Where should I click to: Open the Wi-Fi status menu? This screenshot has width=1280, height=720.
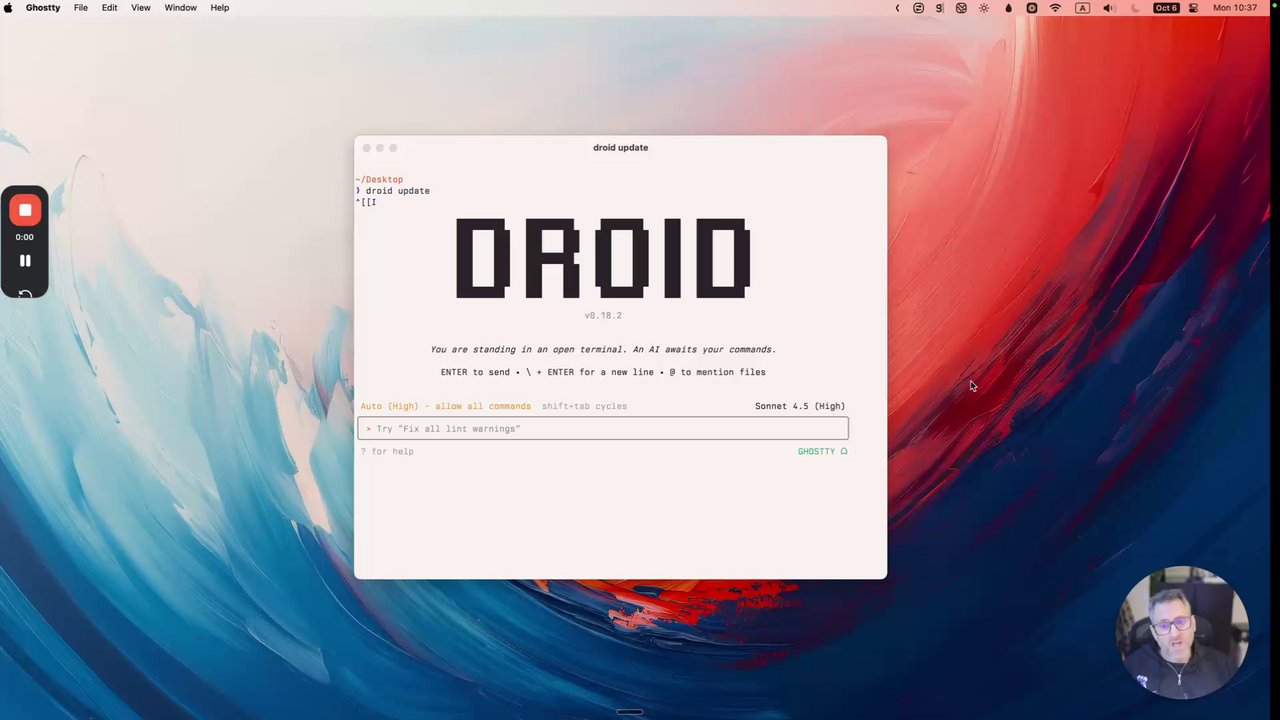1056,8
